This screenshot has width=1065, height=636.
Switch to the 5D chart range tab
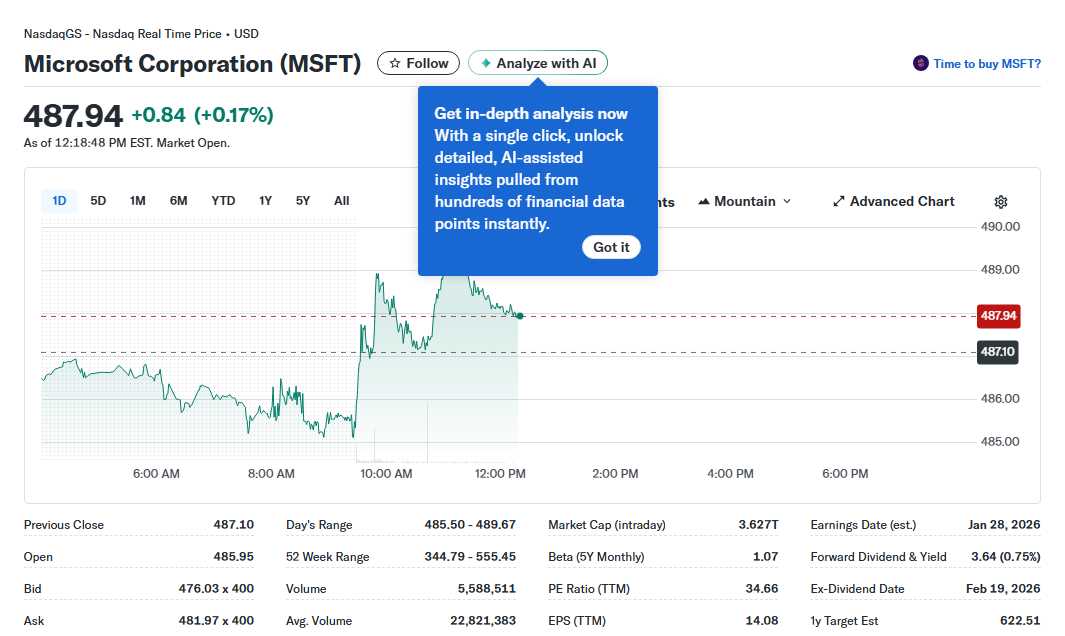click(x=98, y=200)
